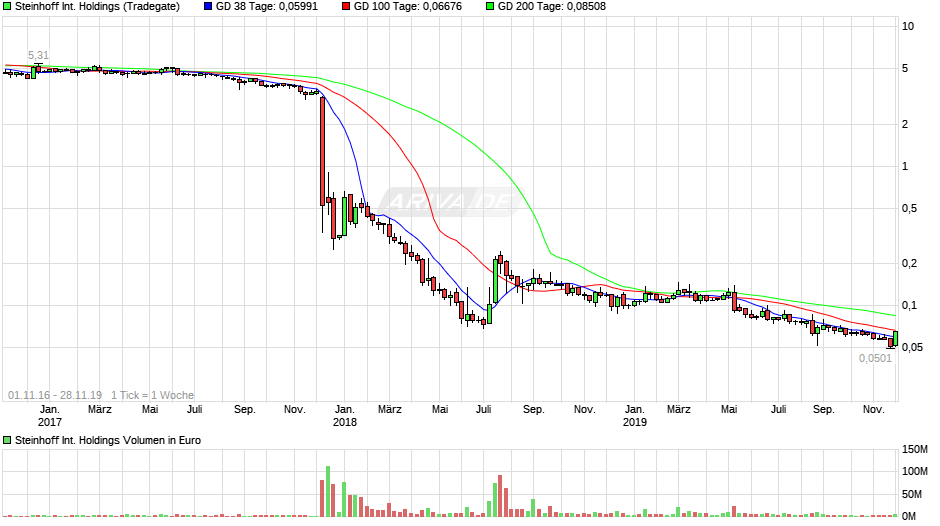
Task: Click the blue GD 38 Tage legend swatch
Action: (208, 7)
